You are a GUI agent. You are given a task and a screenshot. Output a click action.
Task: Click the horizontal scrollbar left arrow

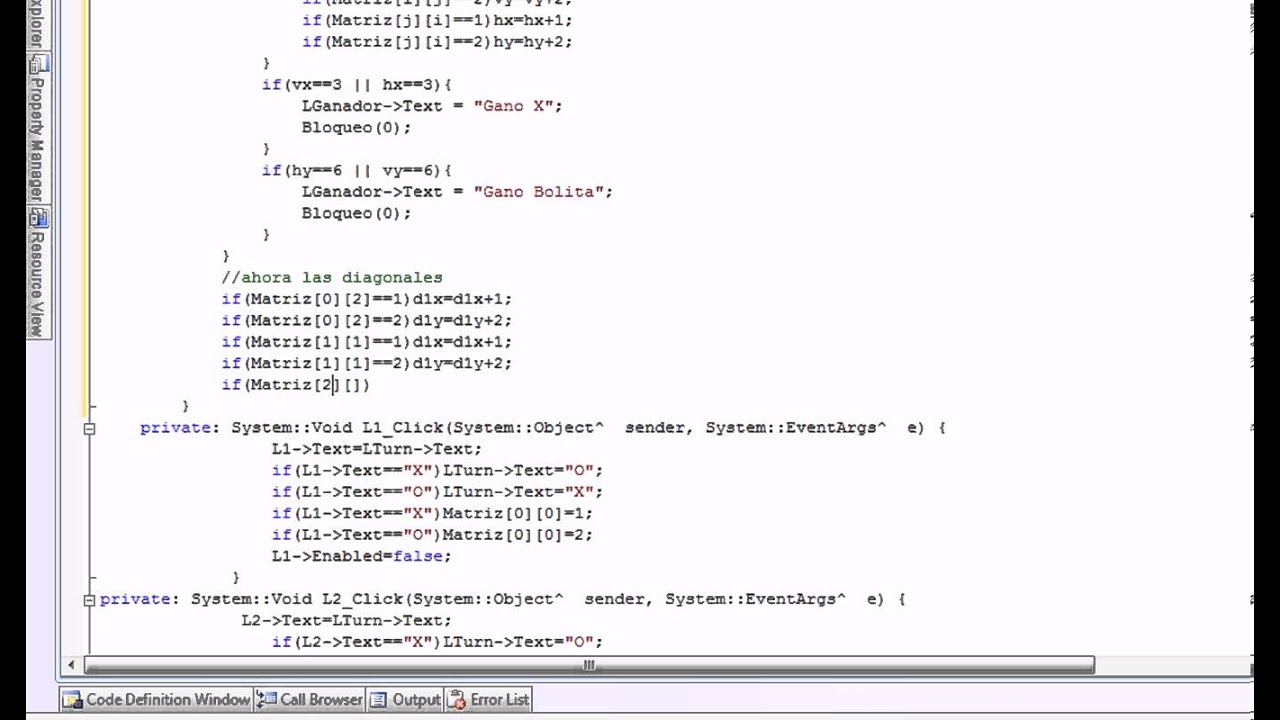(x=71, y=665)
